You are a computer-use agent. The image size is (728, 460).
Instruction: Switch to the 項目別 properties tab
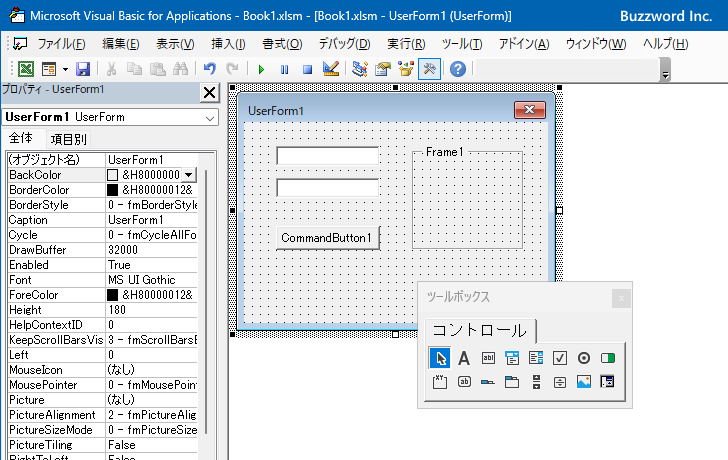[69, 139]
